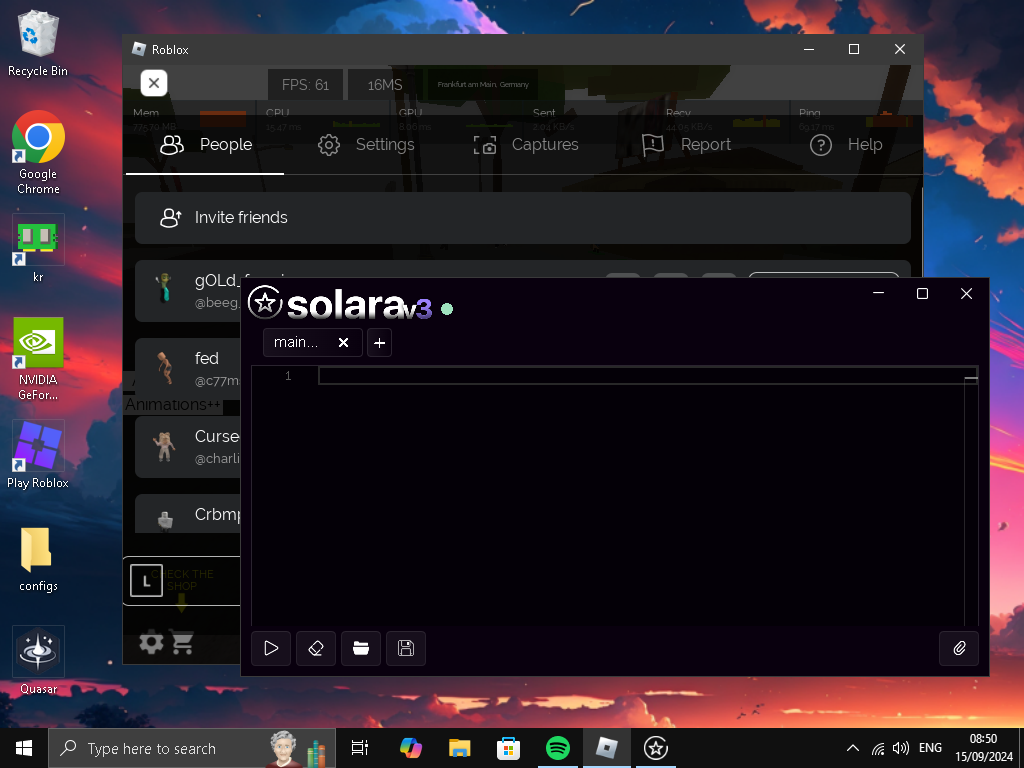Save the script with the floppy disk icon
This screenshot has width=1024, height=768.
406,648
